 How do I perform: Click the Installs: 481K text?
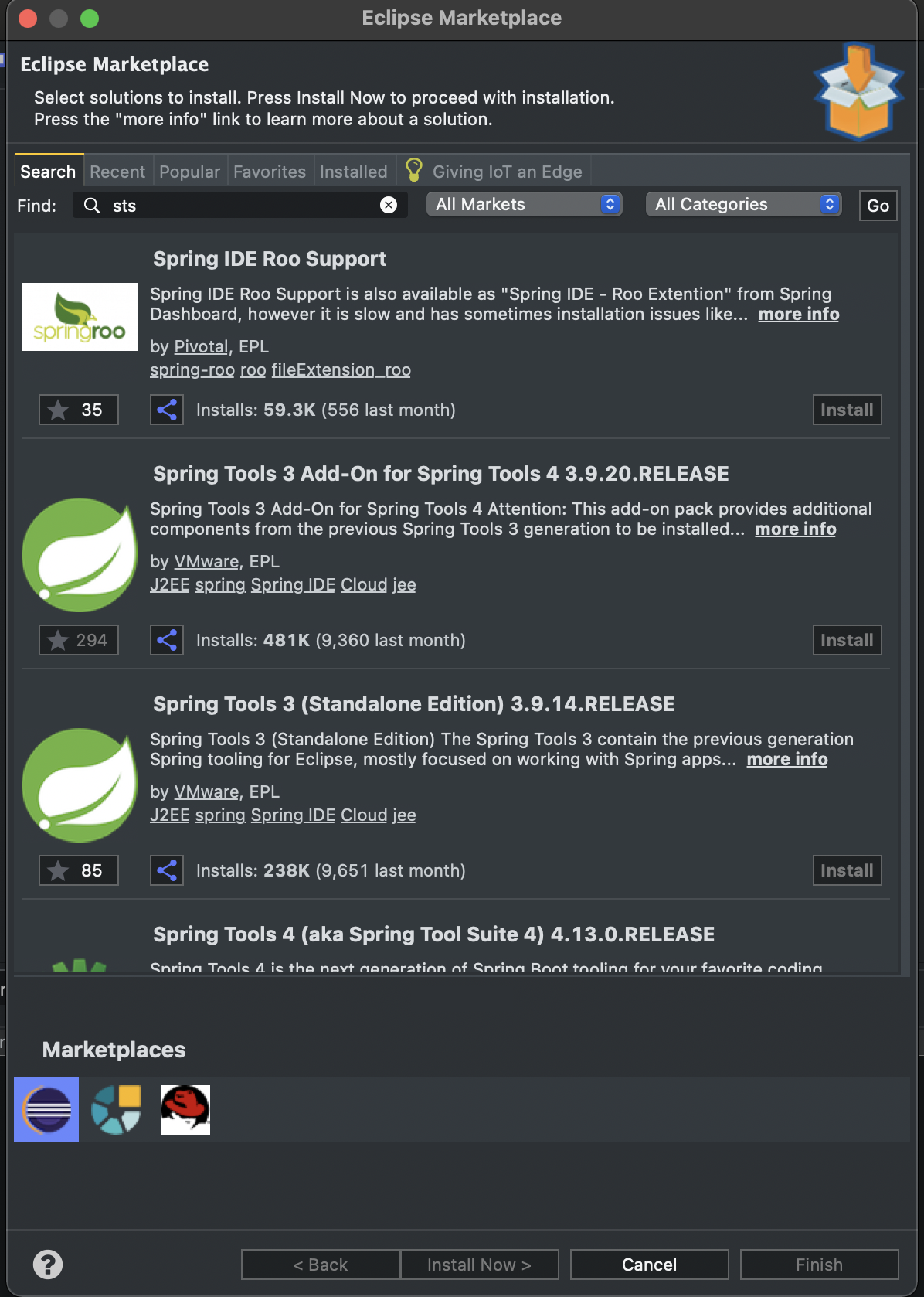[x=253, y=640]
